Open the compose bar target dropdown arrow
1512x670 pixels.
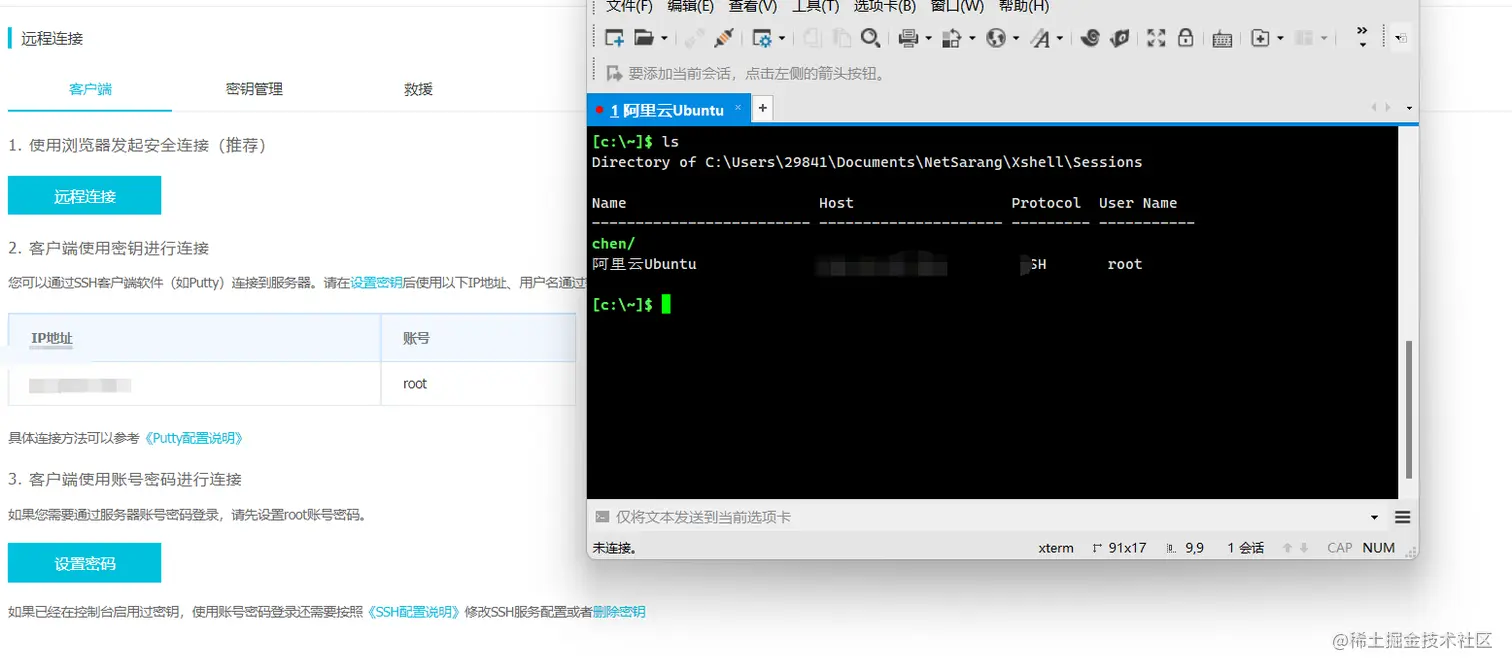tap(1374, 518)
